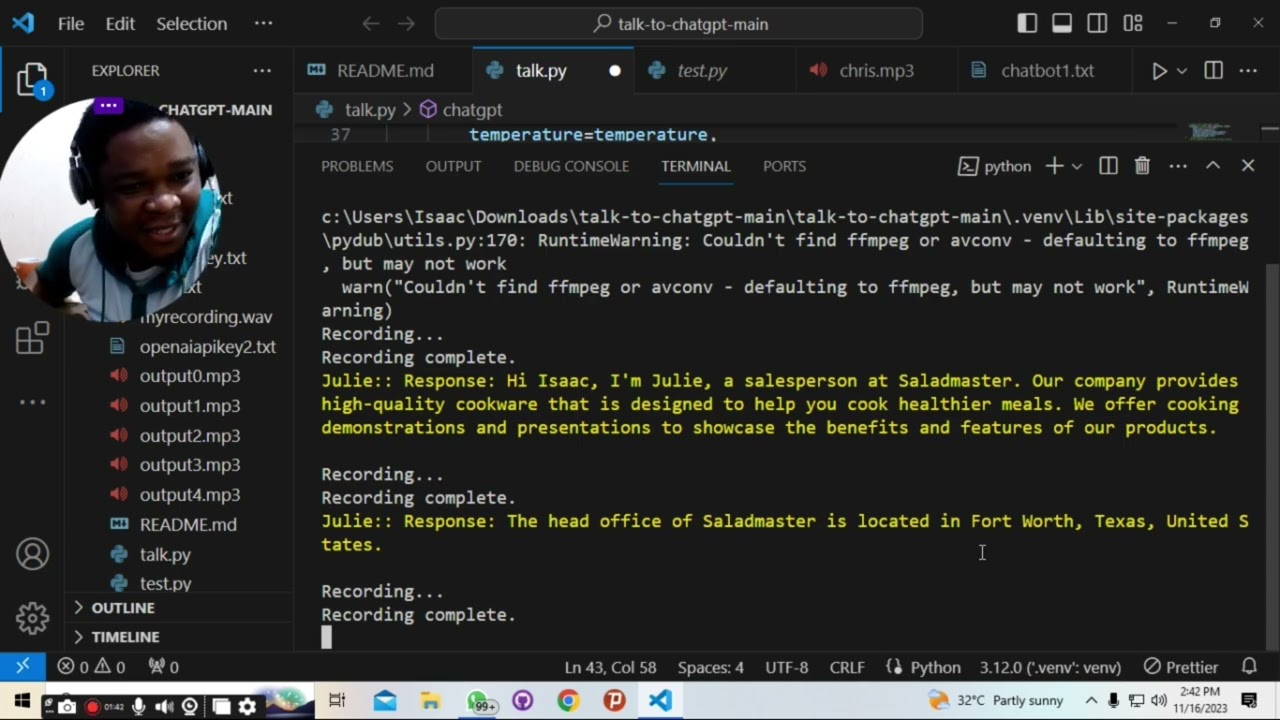The width and height of the screenshot is (1280, 720).
Task: Open the Windows Start menu
Action: [22, 702]
